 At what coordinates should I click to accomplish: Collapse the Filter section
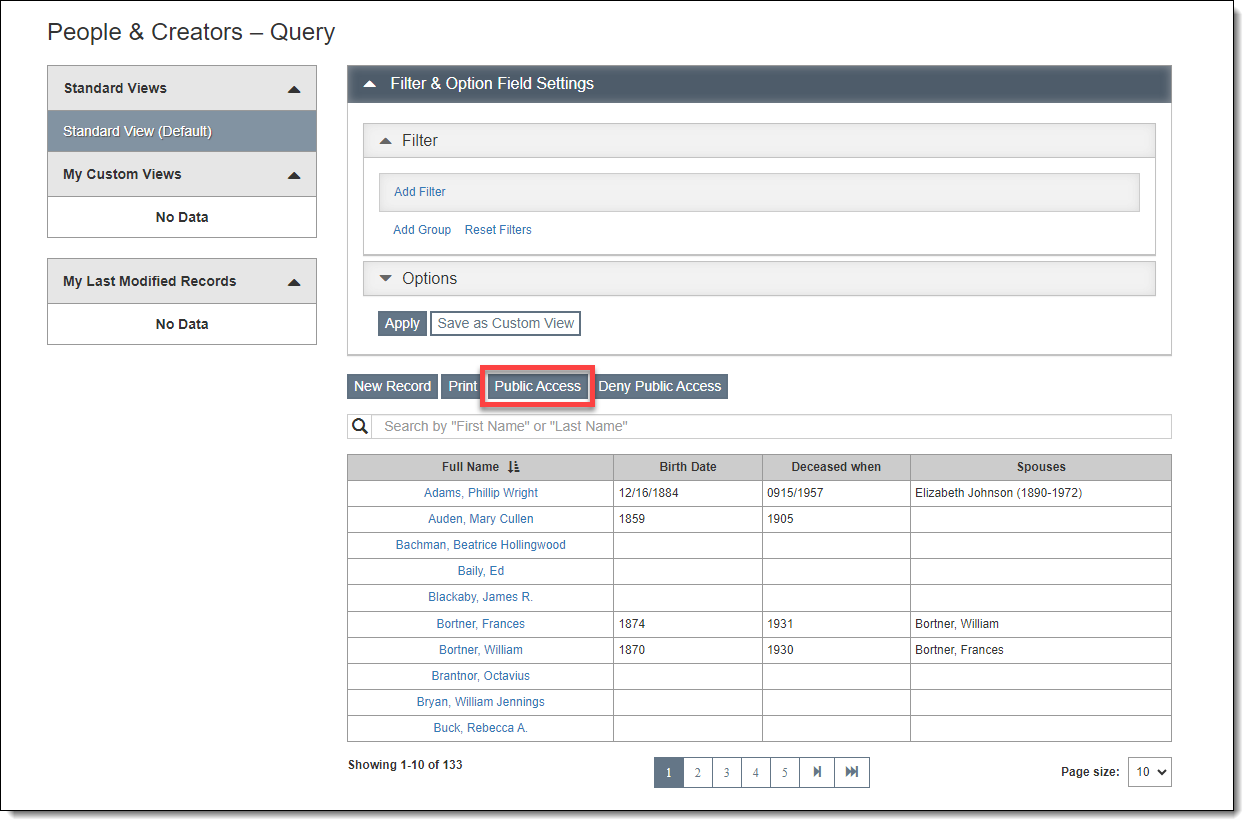coord(386,141)
